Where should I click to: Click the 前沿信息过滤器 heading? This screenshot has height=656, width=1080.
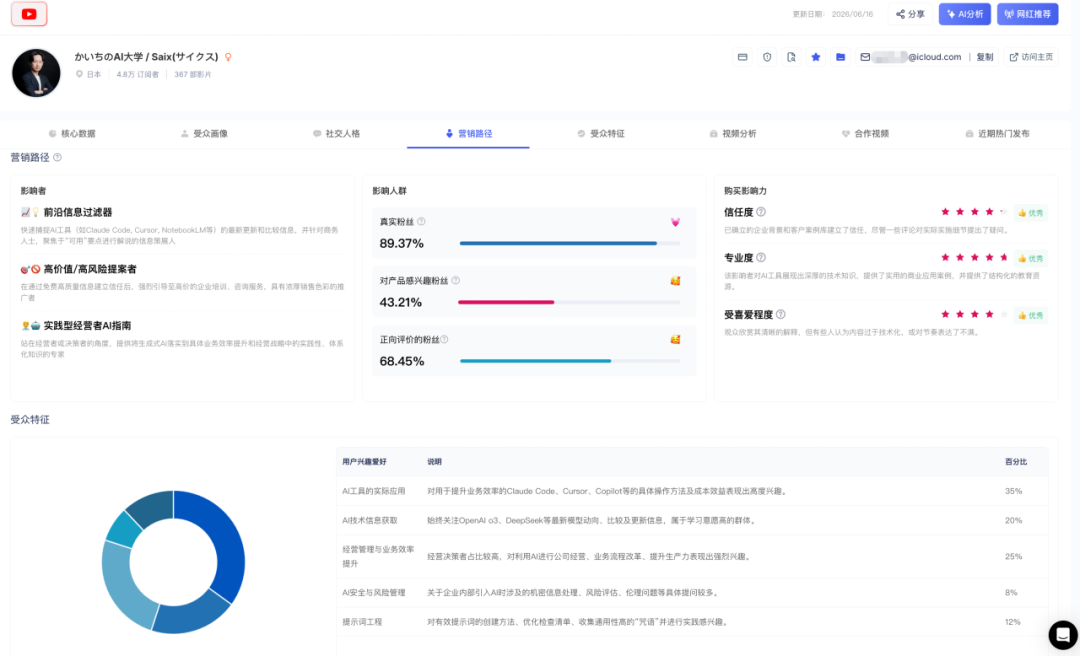point(77,212)
